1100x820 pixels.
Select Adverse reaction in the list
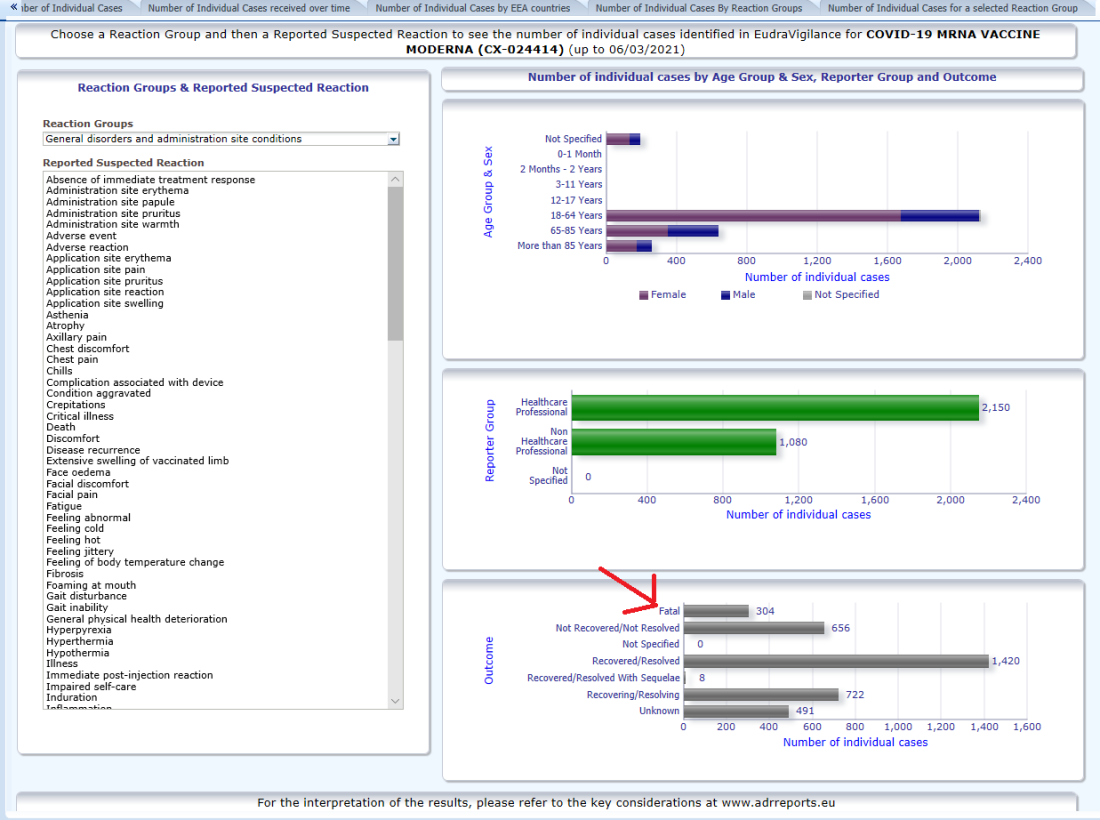[87, 247]
